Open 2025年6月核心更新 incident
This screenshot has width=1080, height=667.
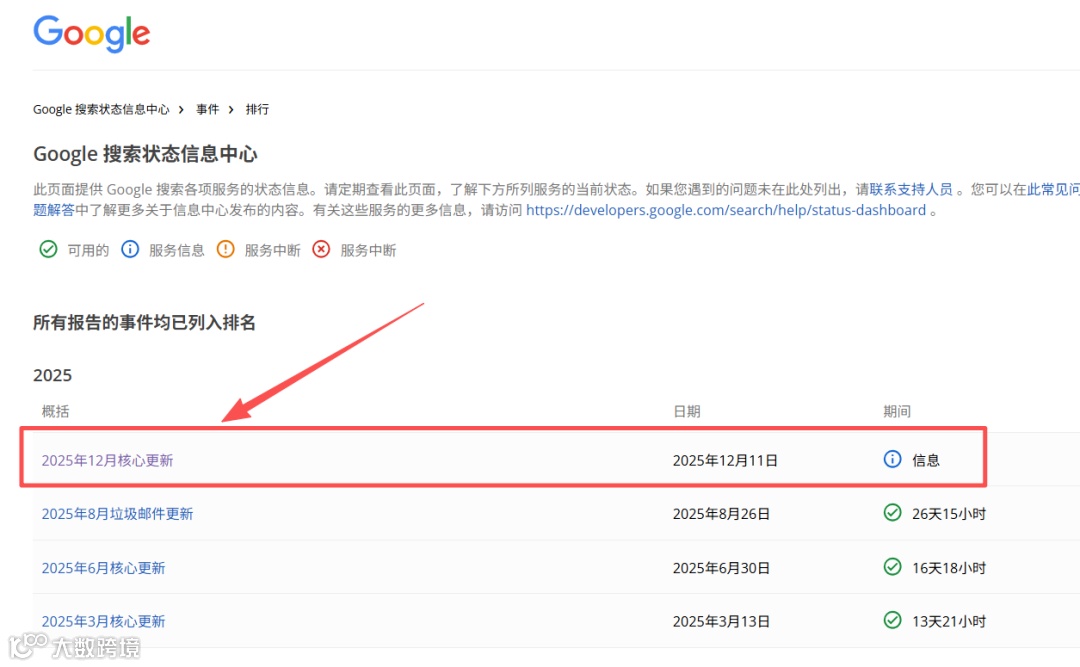[103, 568]
